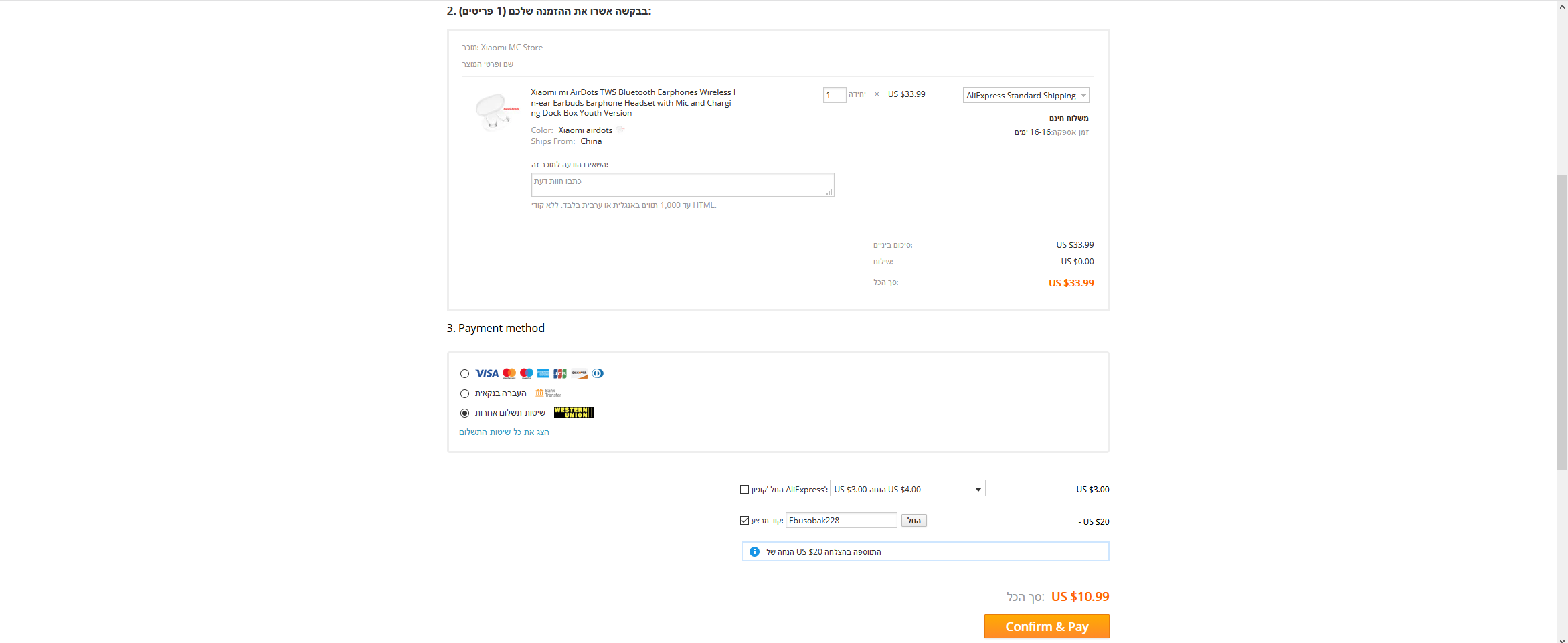This screenshot has width=1568, height=643.
Task: Click the Diners Club logo
Action: click(598, 373)
